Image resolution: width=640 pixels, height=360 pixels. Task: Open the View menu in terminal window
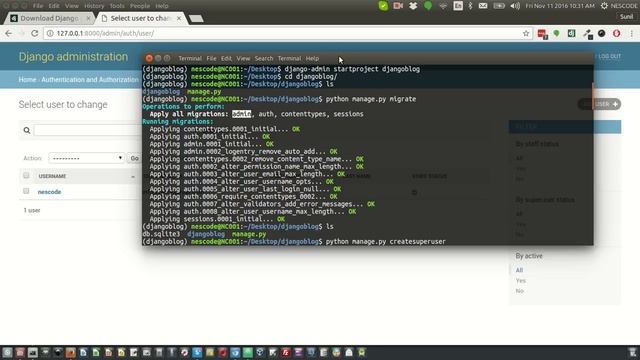pyautogui.click(x=243, y=58)
